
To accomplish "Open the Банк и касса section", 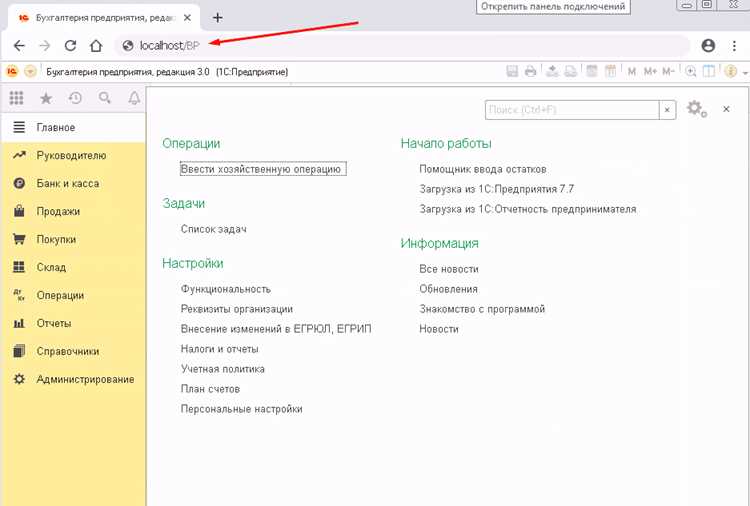I will tap(73, 183).
